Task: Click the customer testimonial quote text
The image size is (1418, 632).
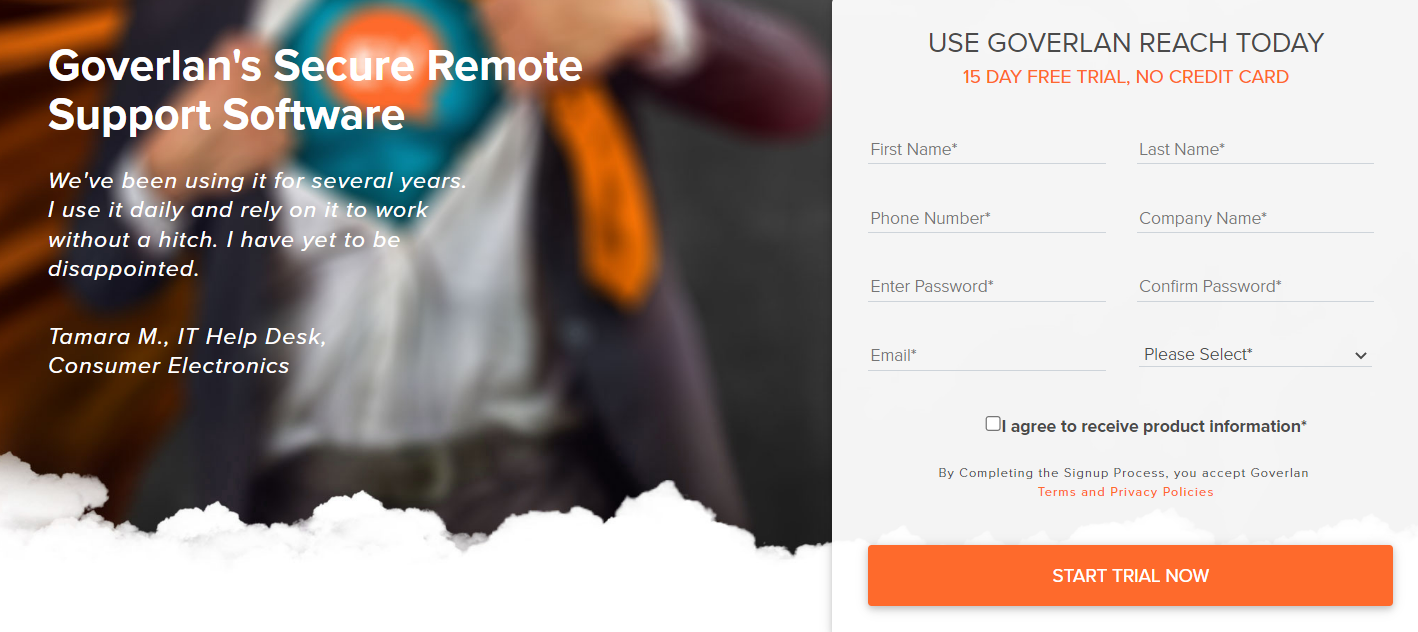Action: point(257,225)
